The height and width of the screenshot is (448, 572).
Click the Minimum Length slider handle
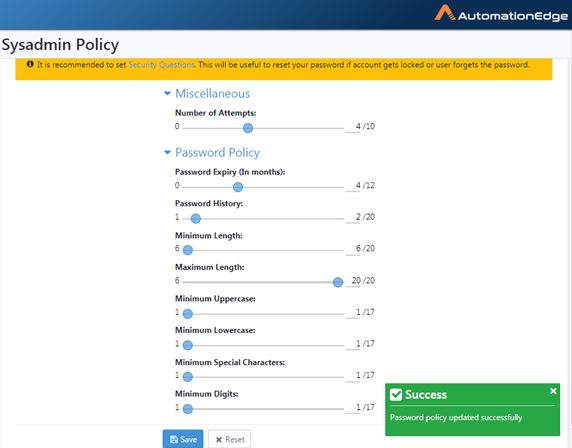pyautogui.click(x=188, y=250)
